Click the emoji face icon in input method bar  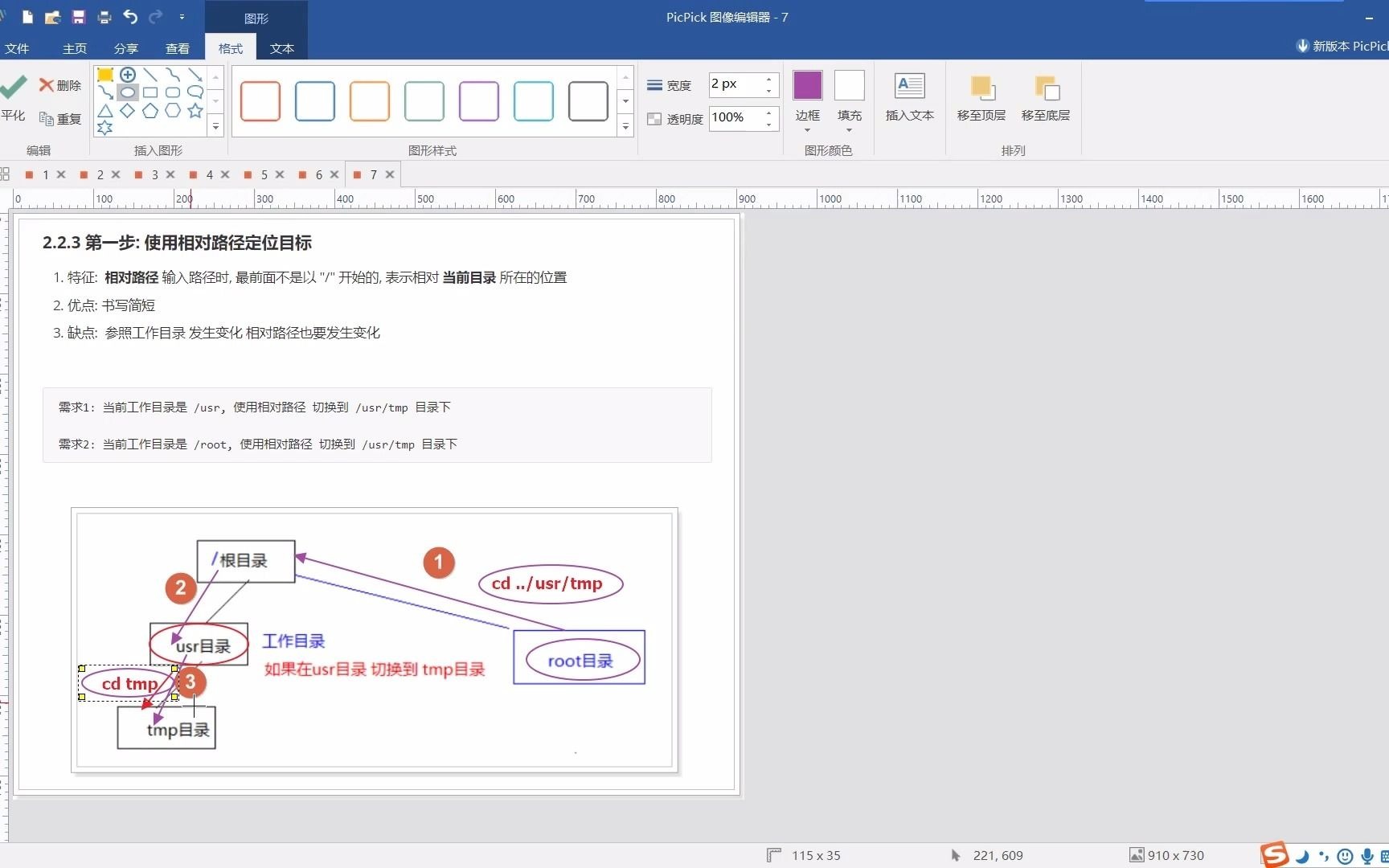tap(1344, 857)
